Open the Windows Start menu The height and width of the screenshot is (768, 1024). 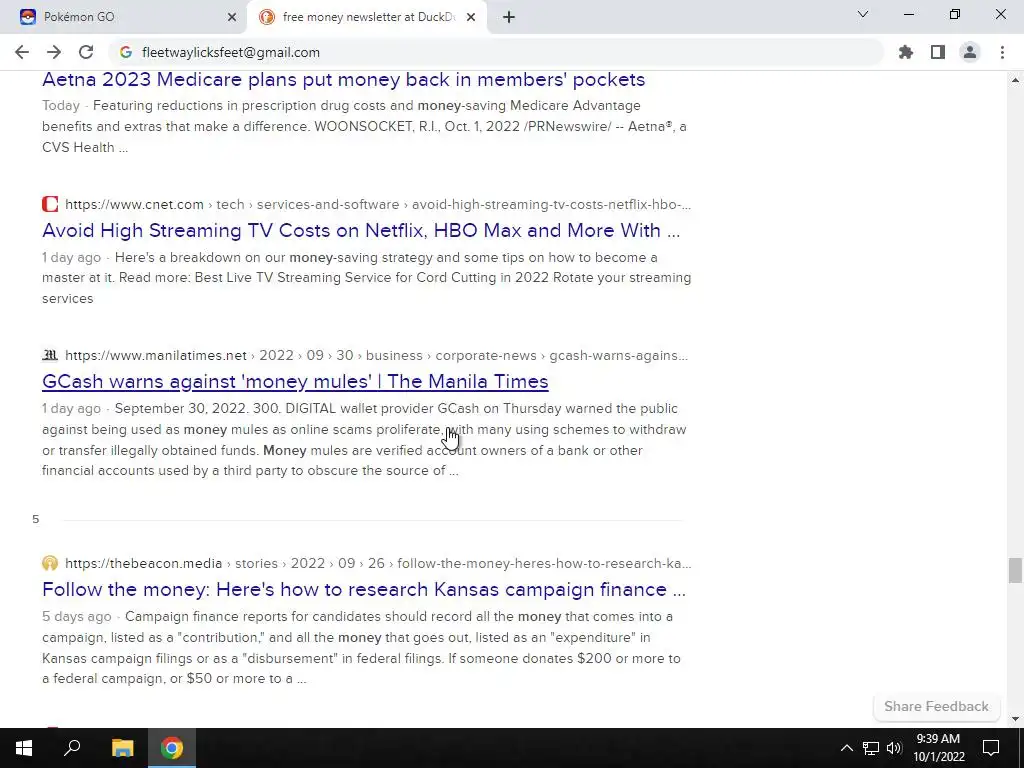(x=24, y=748)
